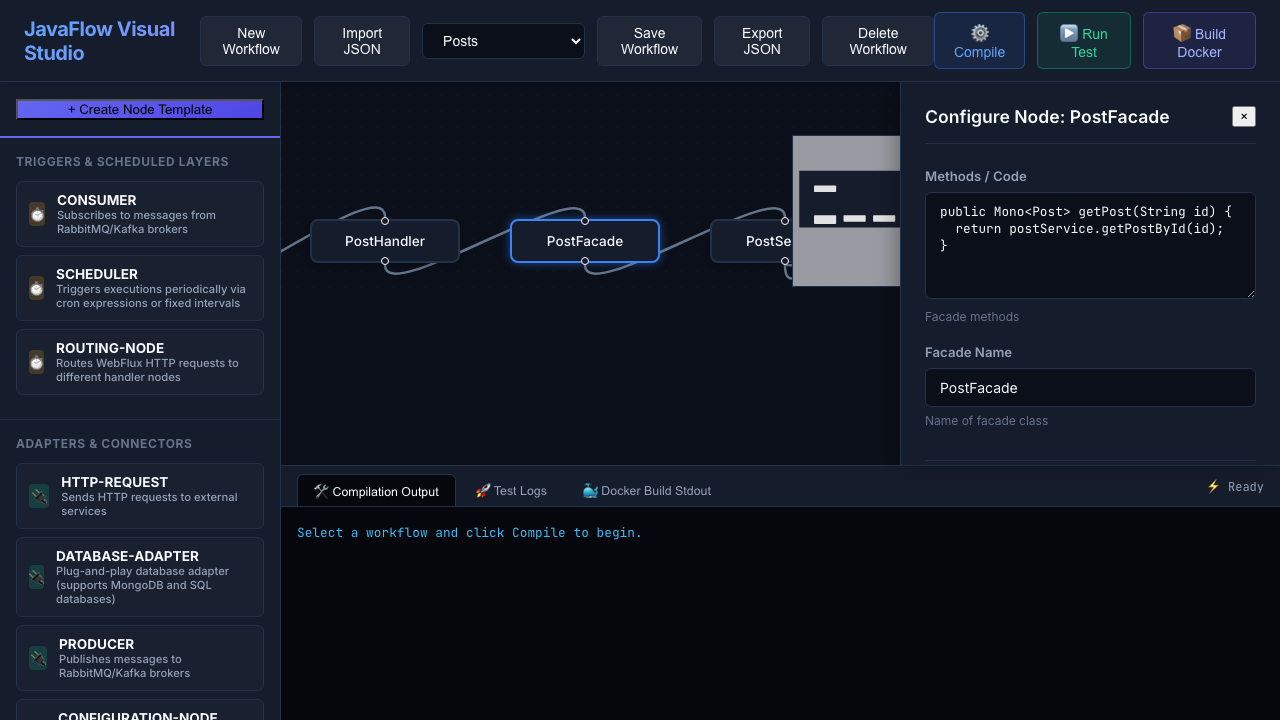Switch to the Compilation Output tab
Image resolution: width=1280 pixels, height=720 pixels.
376,491
